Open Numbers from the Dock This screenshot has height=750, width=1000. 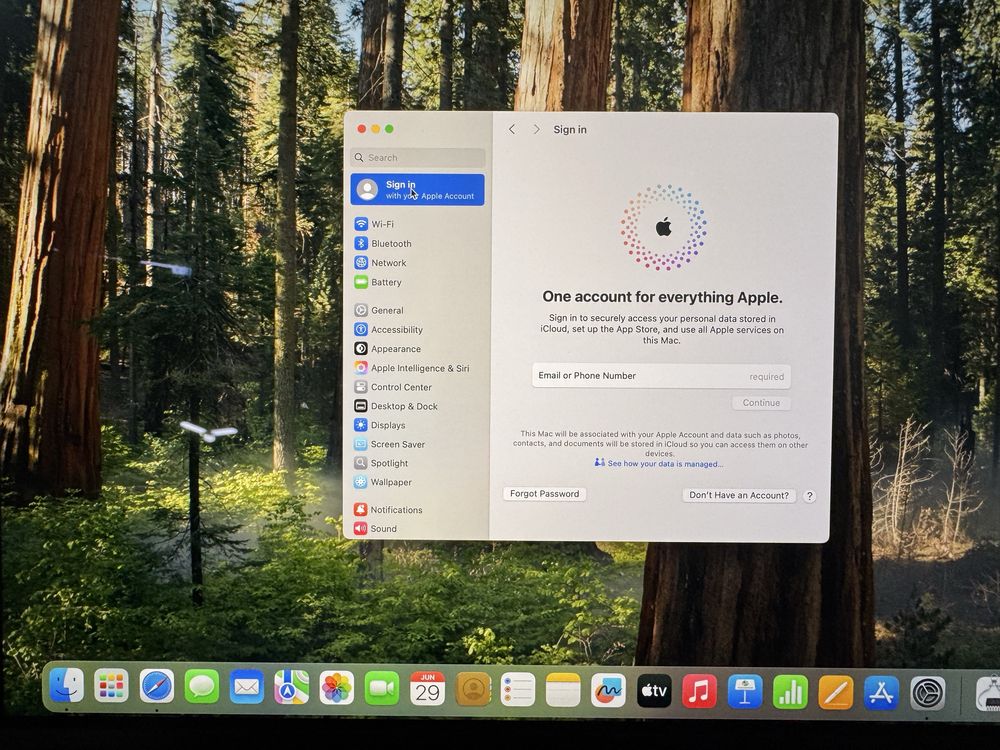tap(790, 692)
